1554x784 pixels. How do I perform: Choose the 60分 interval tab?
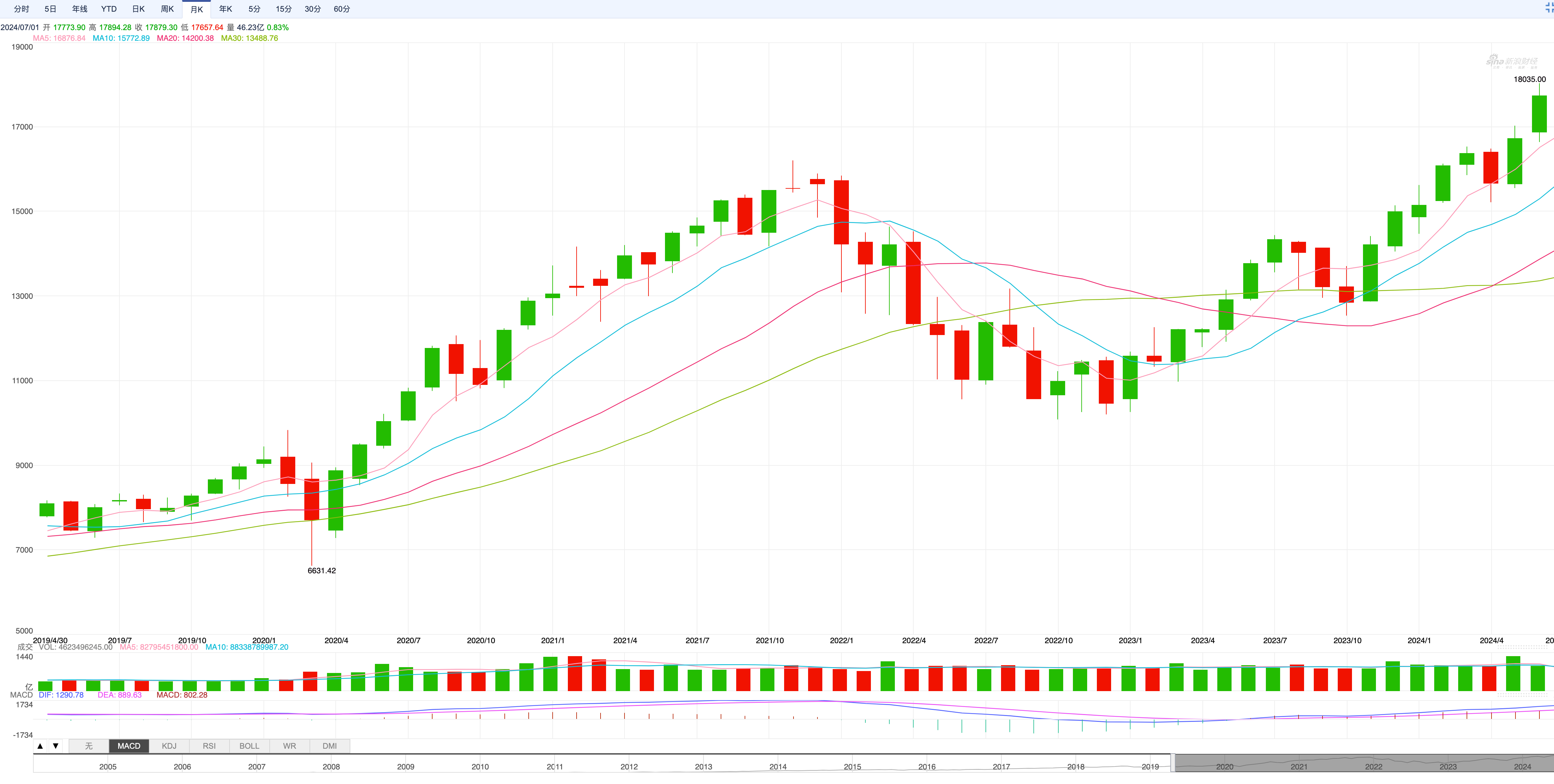click(342, 9)
